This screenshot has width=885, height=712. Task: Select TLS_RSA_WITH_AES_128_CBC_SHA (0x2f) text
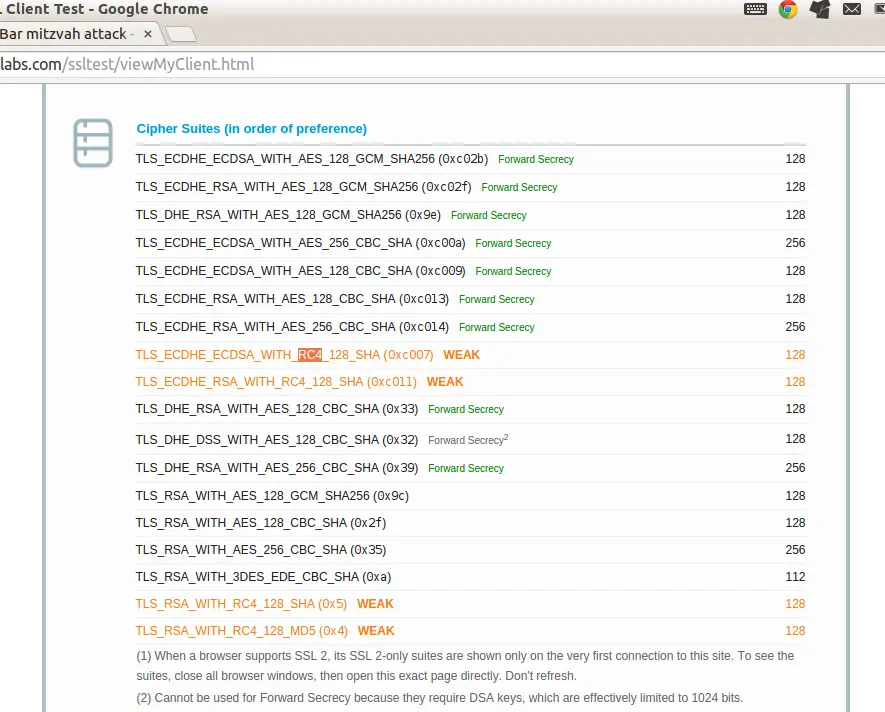261,523
